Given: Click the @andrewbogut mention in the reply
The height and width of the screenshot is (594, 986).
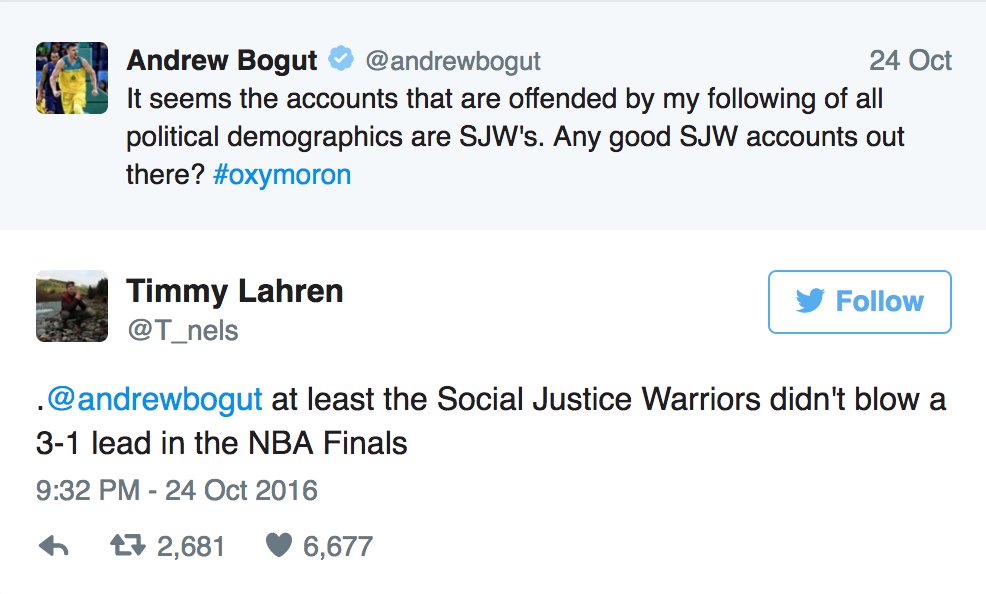Looking at the screenshot, I should [154, 400].
